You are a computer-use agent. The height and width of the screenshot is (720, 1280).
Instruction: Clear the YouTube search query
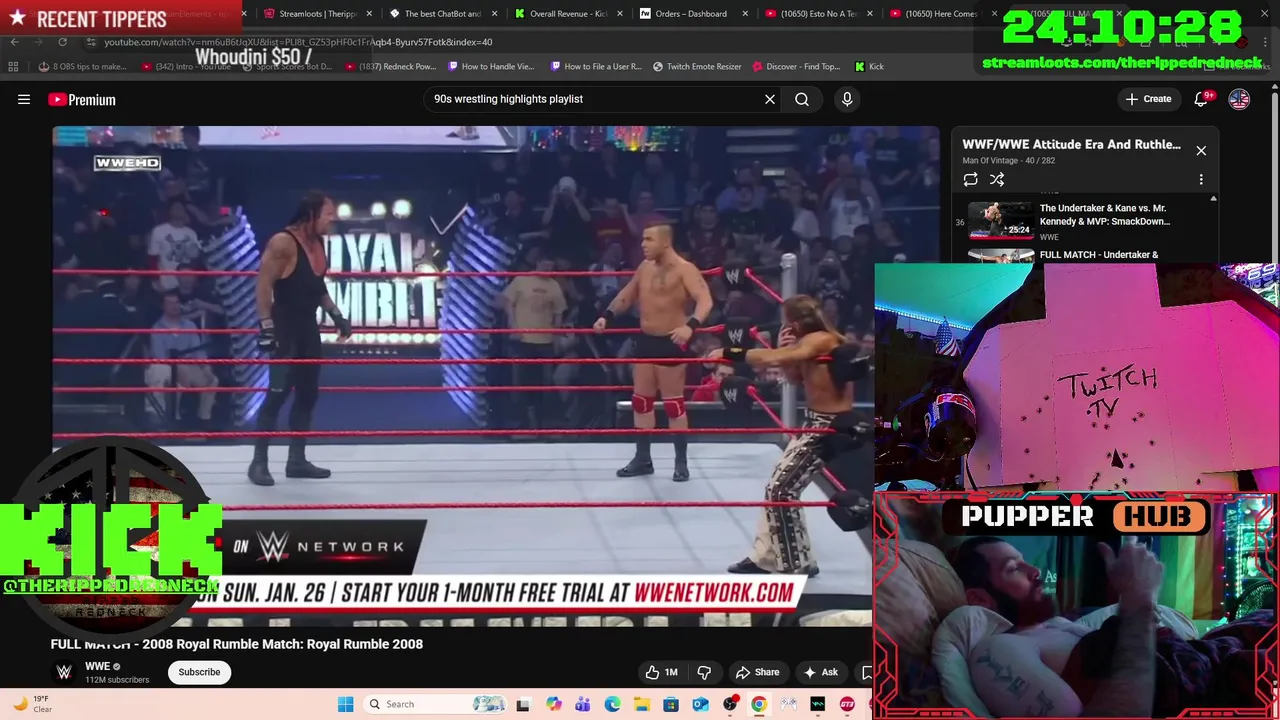tap(770, 99)
